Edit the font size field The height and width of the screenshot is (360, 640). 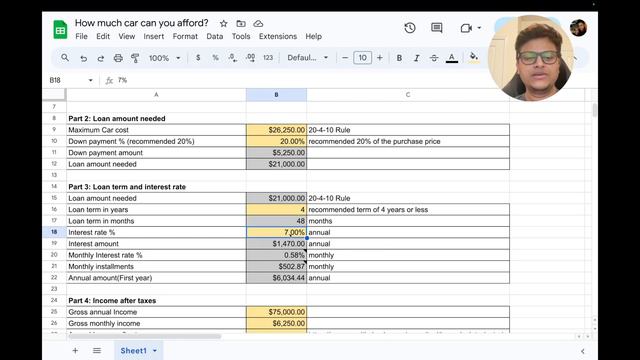(x=362, y=58)
